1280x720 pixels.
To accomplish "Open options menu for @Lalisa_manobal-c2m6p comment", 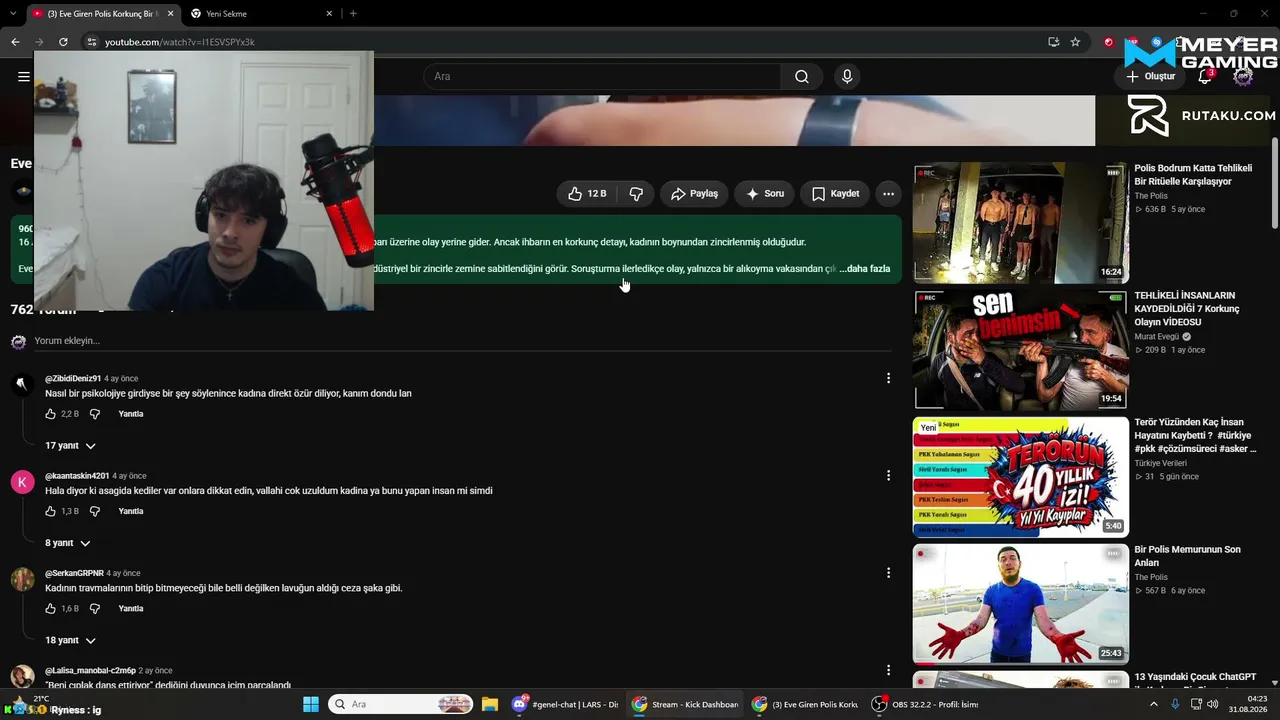I will [x=888, y=670].
